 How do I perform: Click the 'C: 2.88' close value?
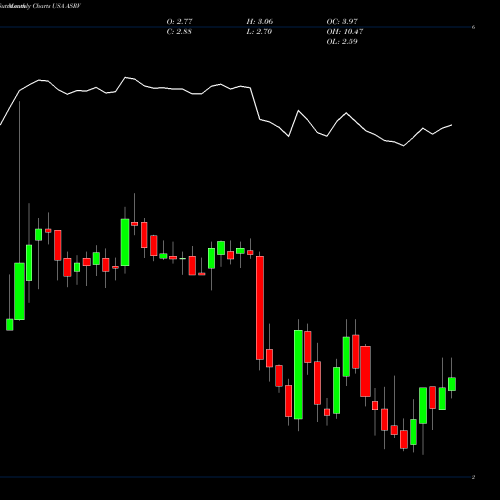179,31
